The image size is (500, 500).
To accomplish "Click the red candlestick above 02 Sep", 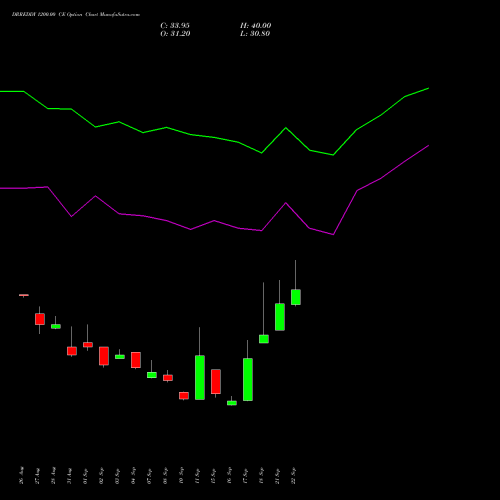I will (x=104, y=356).
